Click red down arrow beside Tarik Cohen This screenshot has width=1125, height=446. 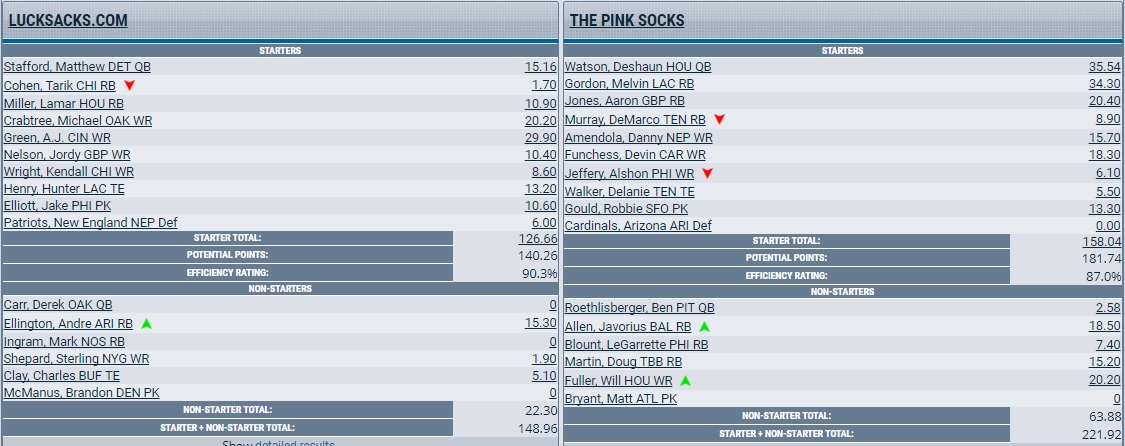(x=129, y=86)
